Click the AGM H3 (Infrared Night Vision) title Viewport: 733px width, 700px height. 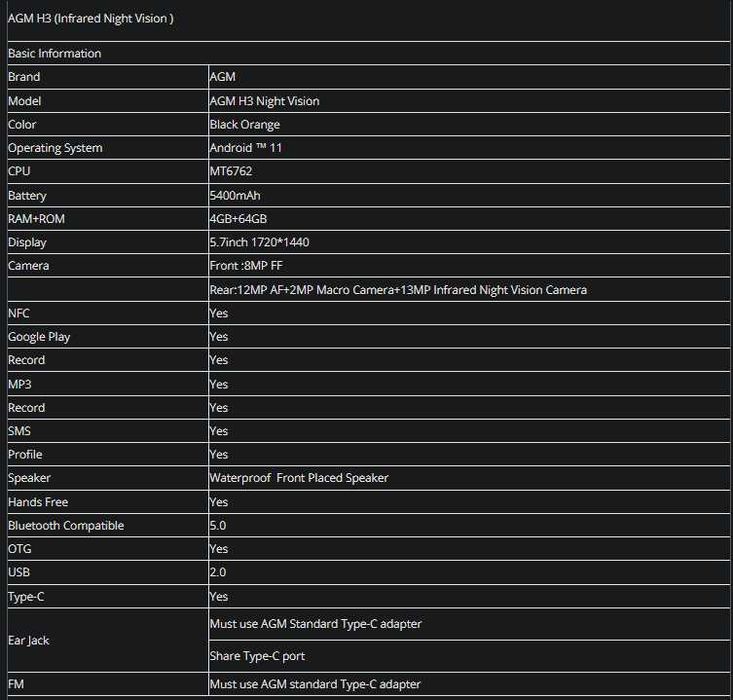pos(91,18)
